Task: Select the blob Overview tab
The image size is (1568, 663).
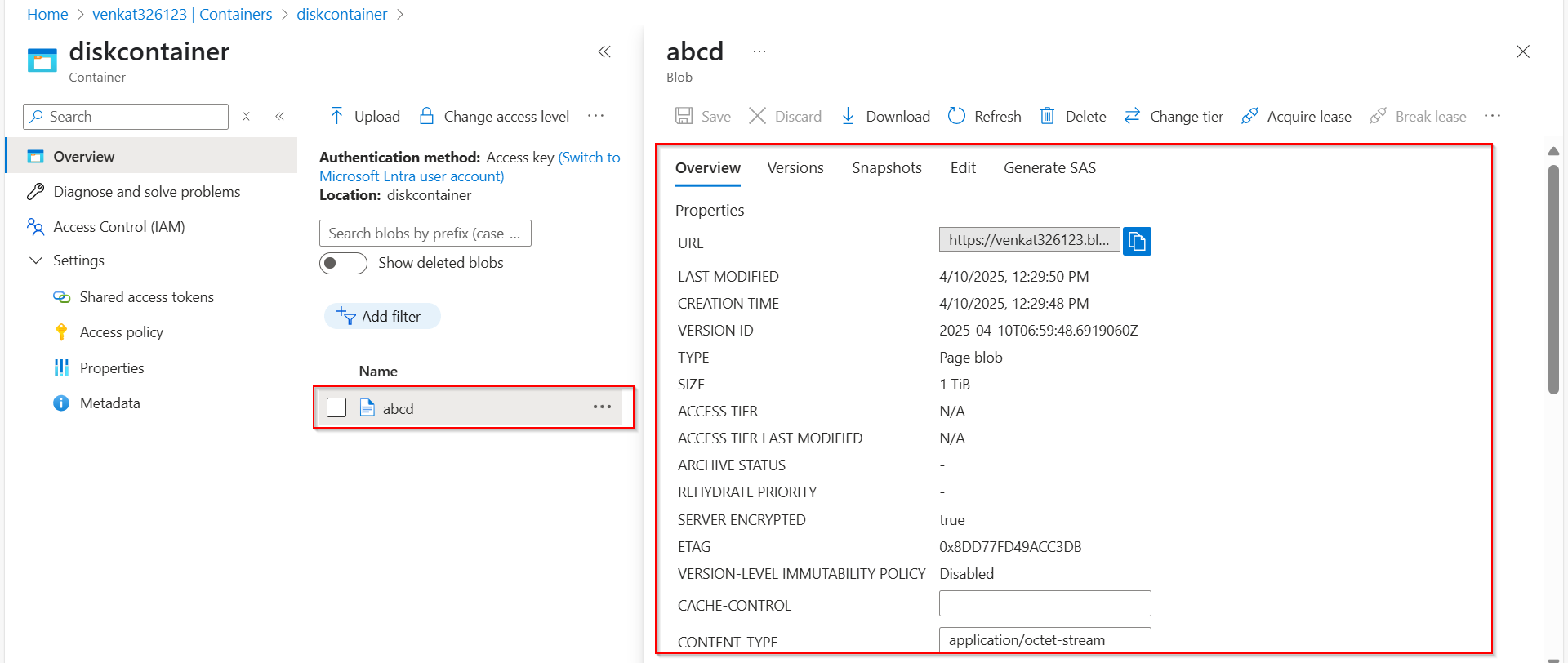Action: 708,168
